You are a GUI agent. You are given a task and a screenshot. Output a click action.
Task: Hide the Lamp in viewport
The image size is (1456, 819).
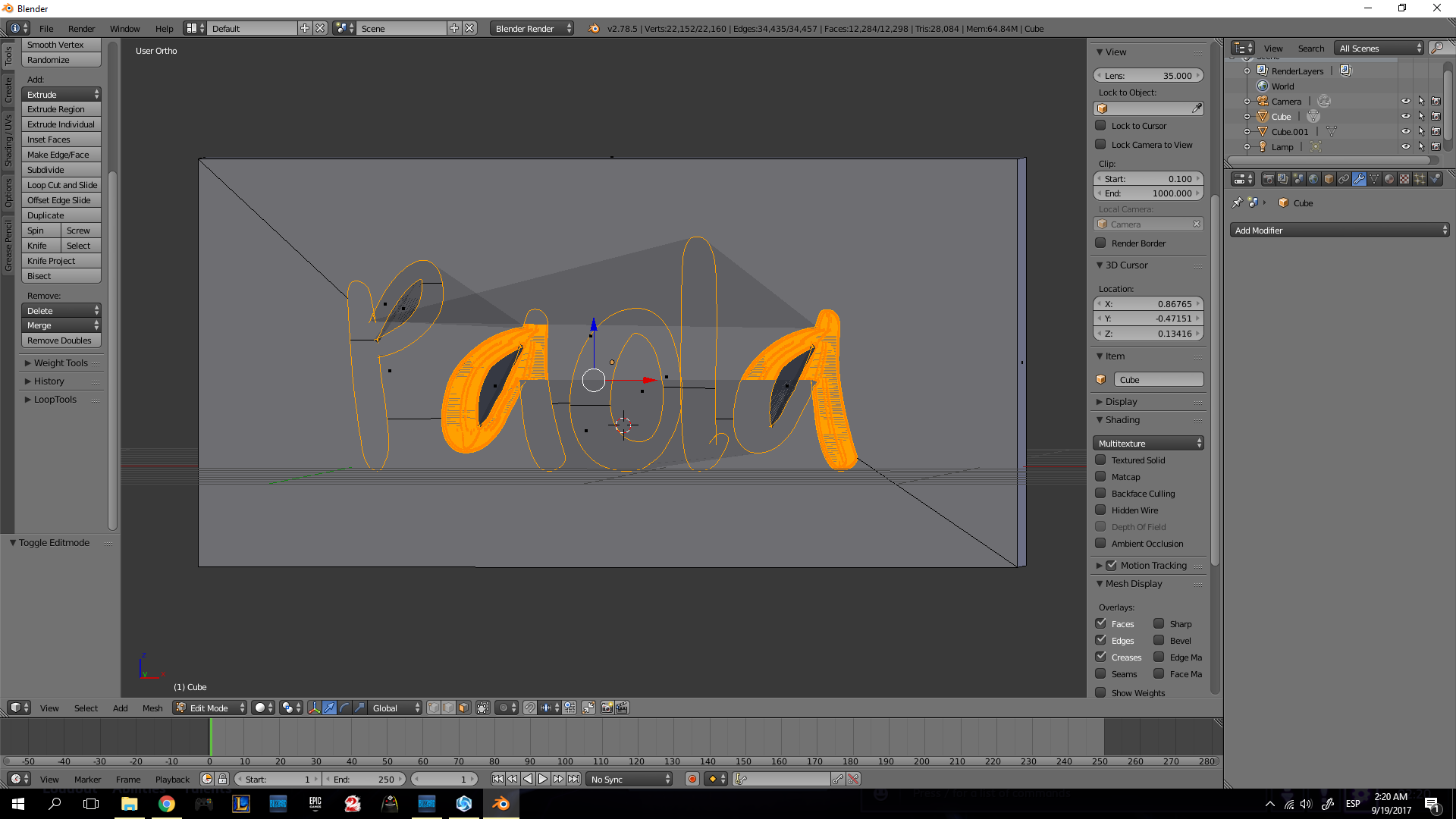point(1405,146)
